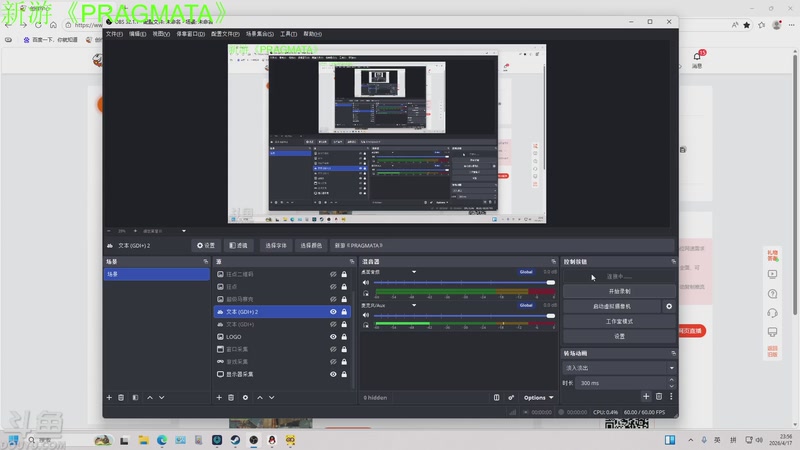Add a transition with the plus icon

click(646, 396)
